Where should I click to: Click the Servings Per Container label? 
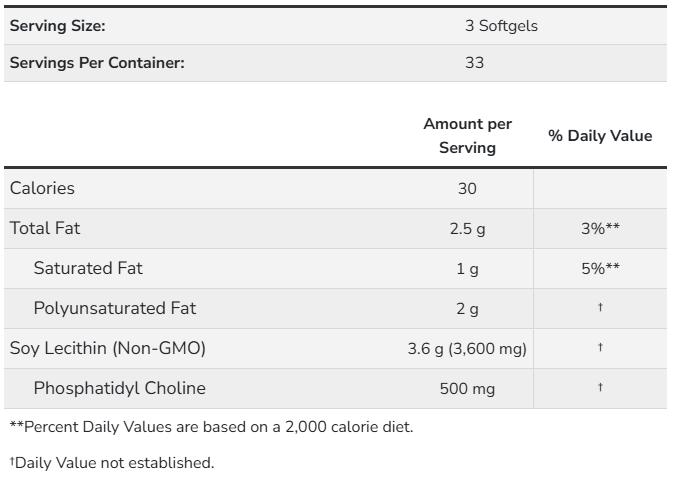click(97, 63)
